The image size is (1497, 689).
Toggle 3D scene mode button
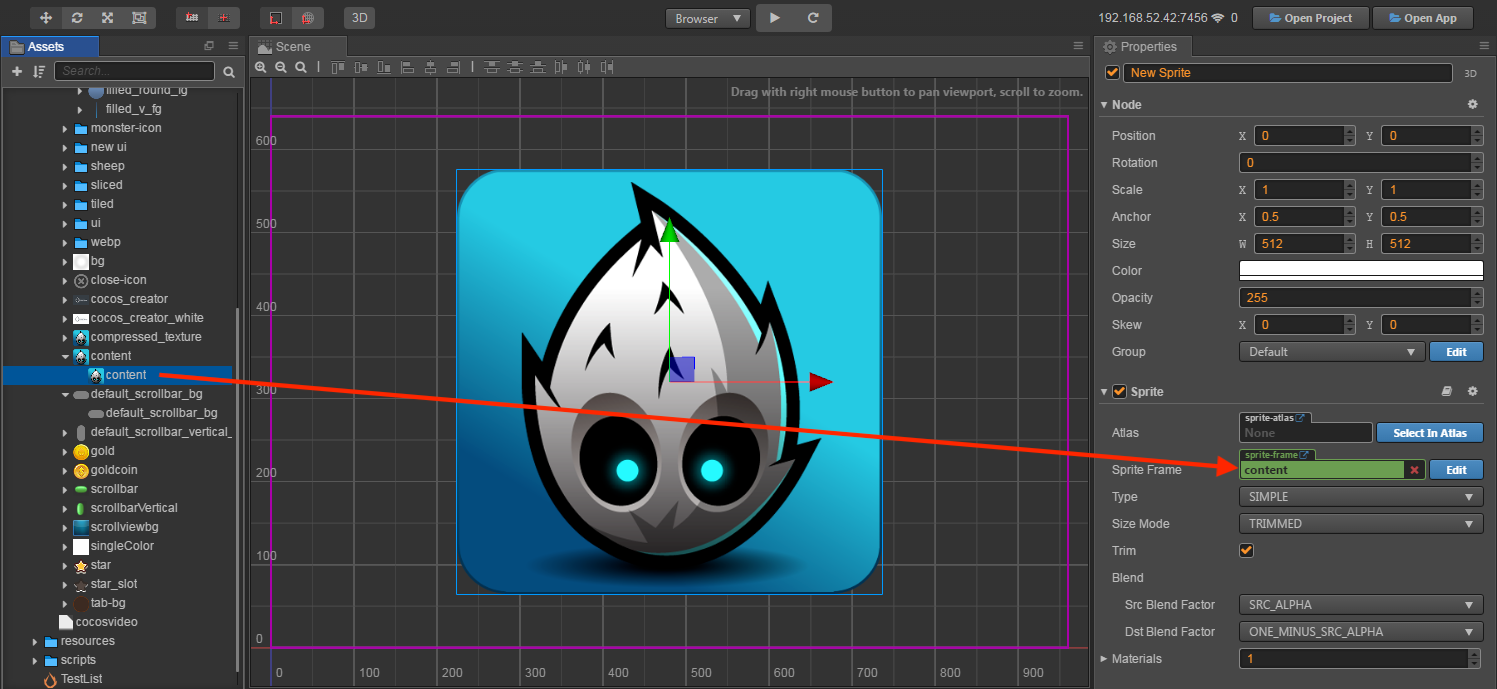click(359, 18)
